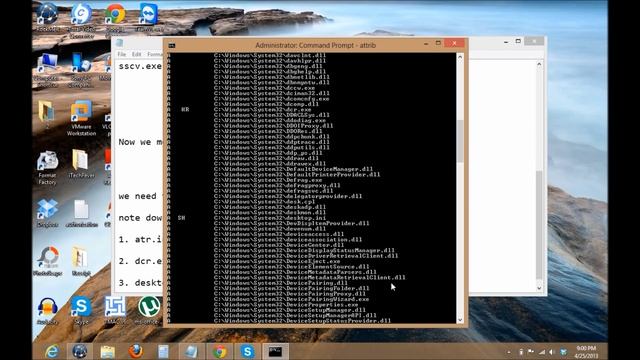Viewport: 640px width, 360px height.
Task: Show hidden system tray icons
Action: point(509,352)
